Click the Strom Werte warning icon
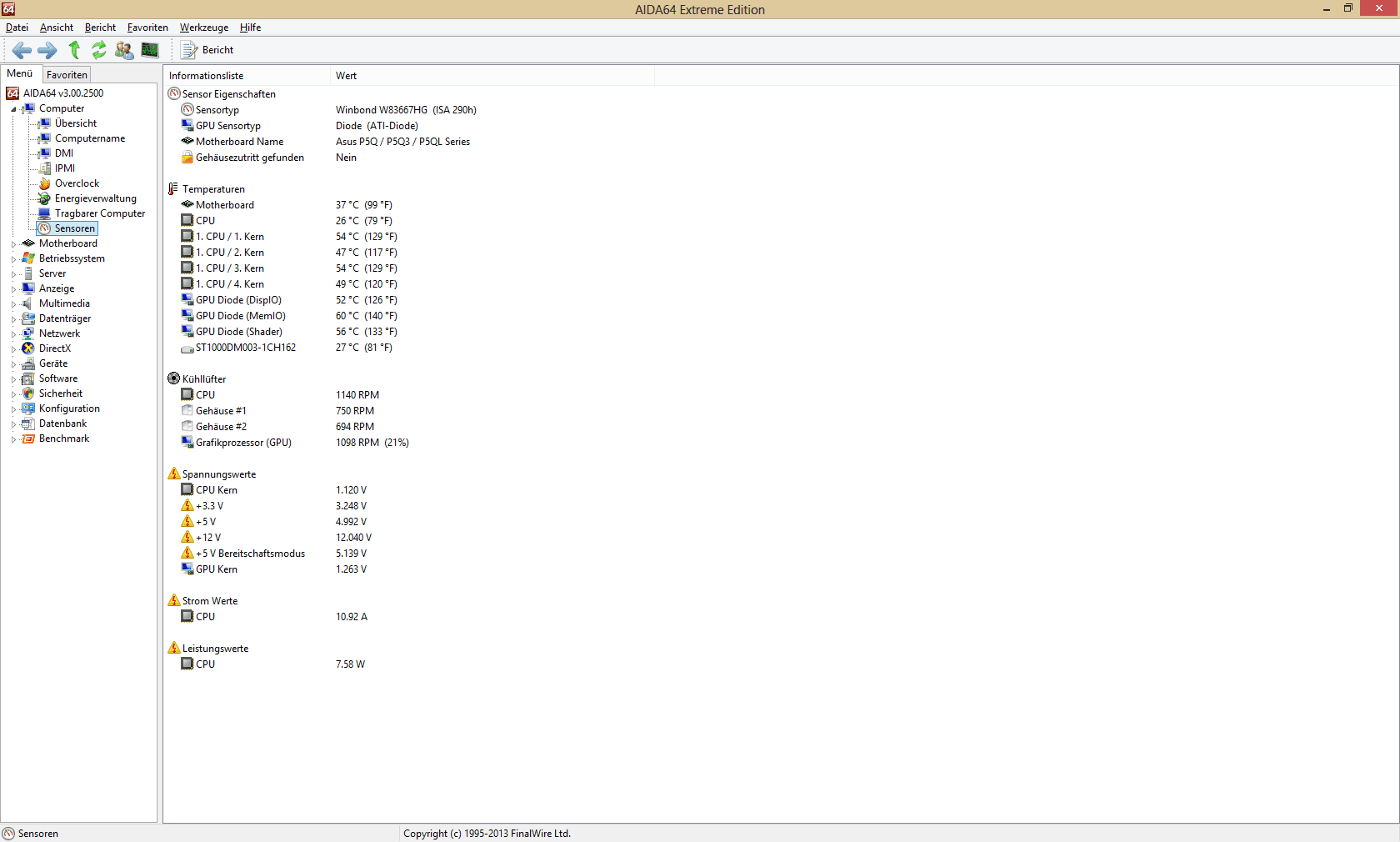Image resolution: width=1400 pixels, height=842 pixels. 174,601
